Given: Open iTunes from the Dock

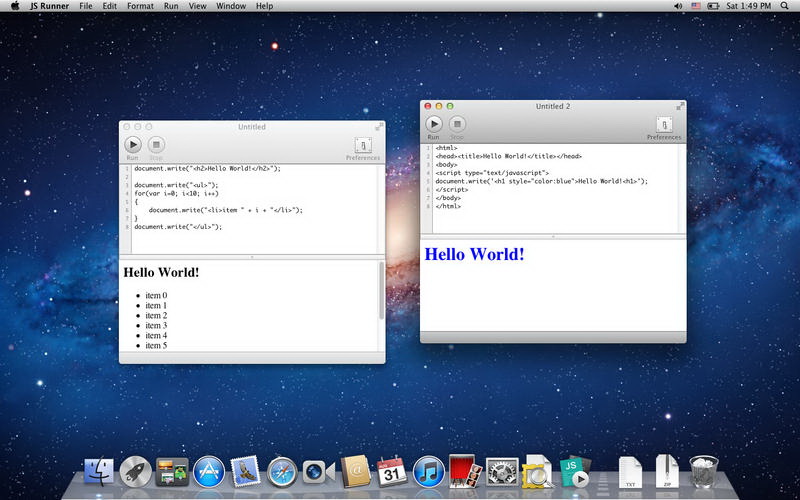Looking at the screenshot, I should pos(428,471).
